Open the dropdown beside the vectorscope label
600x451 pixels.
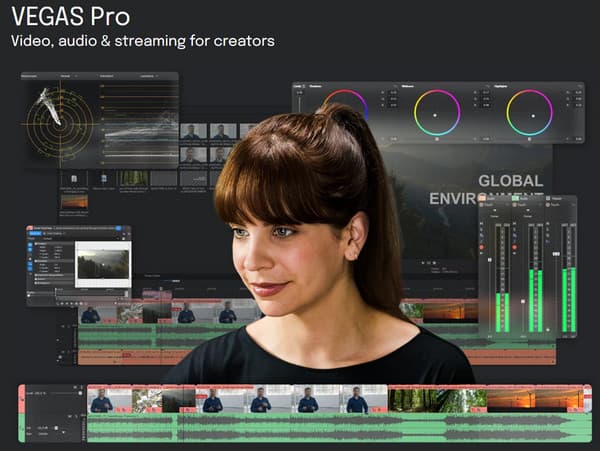pos(76,76)
